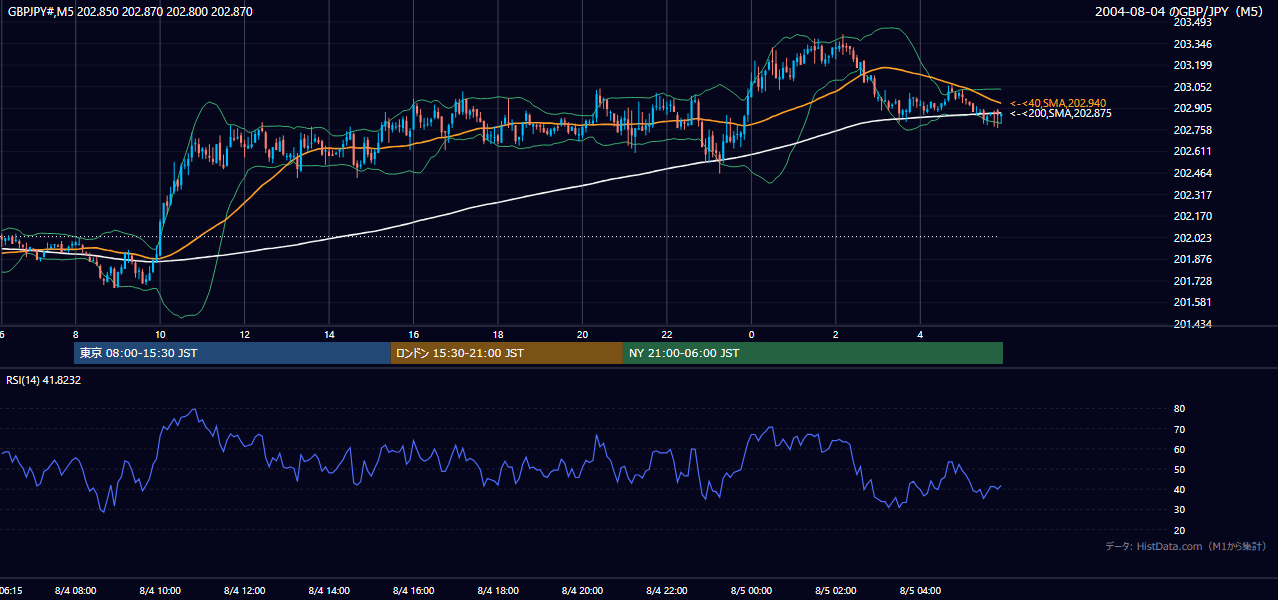
Task: Click the 8/4 12:00 bottom time label
Action: 245,591
